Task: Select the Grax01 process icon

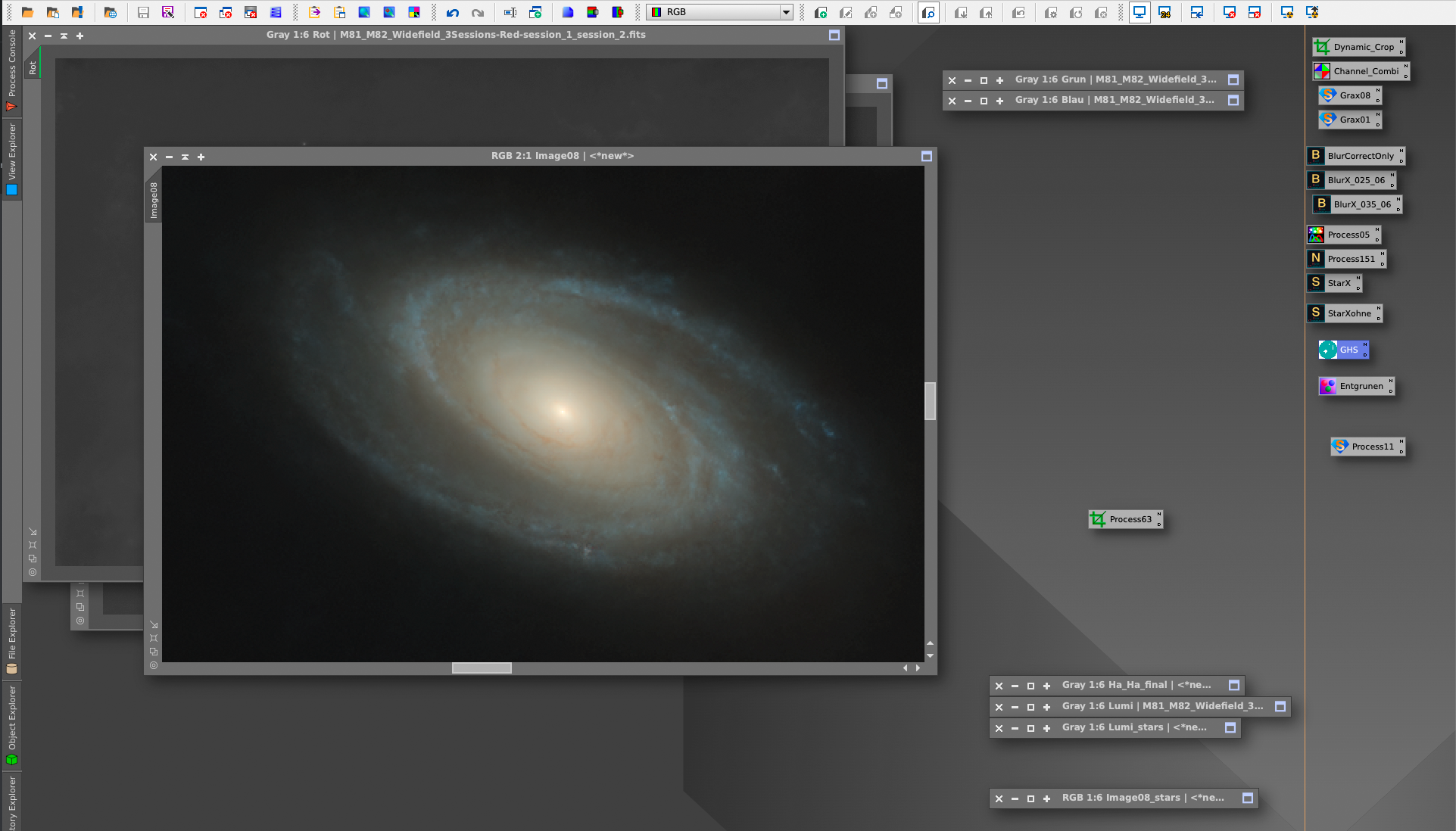Action: (1350, 120)
